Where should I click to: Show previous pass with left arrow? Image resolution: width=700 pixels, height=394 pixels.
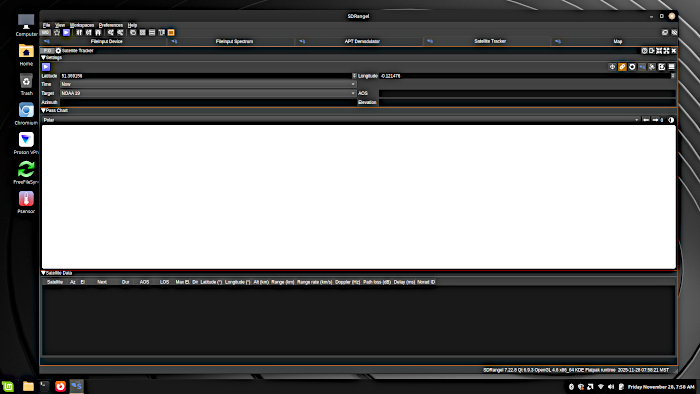646,120
